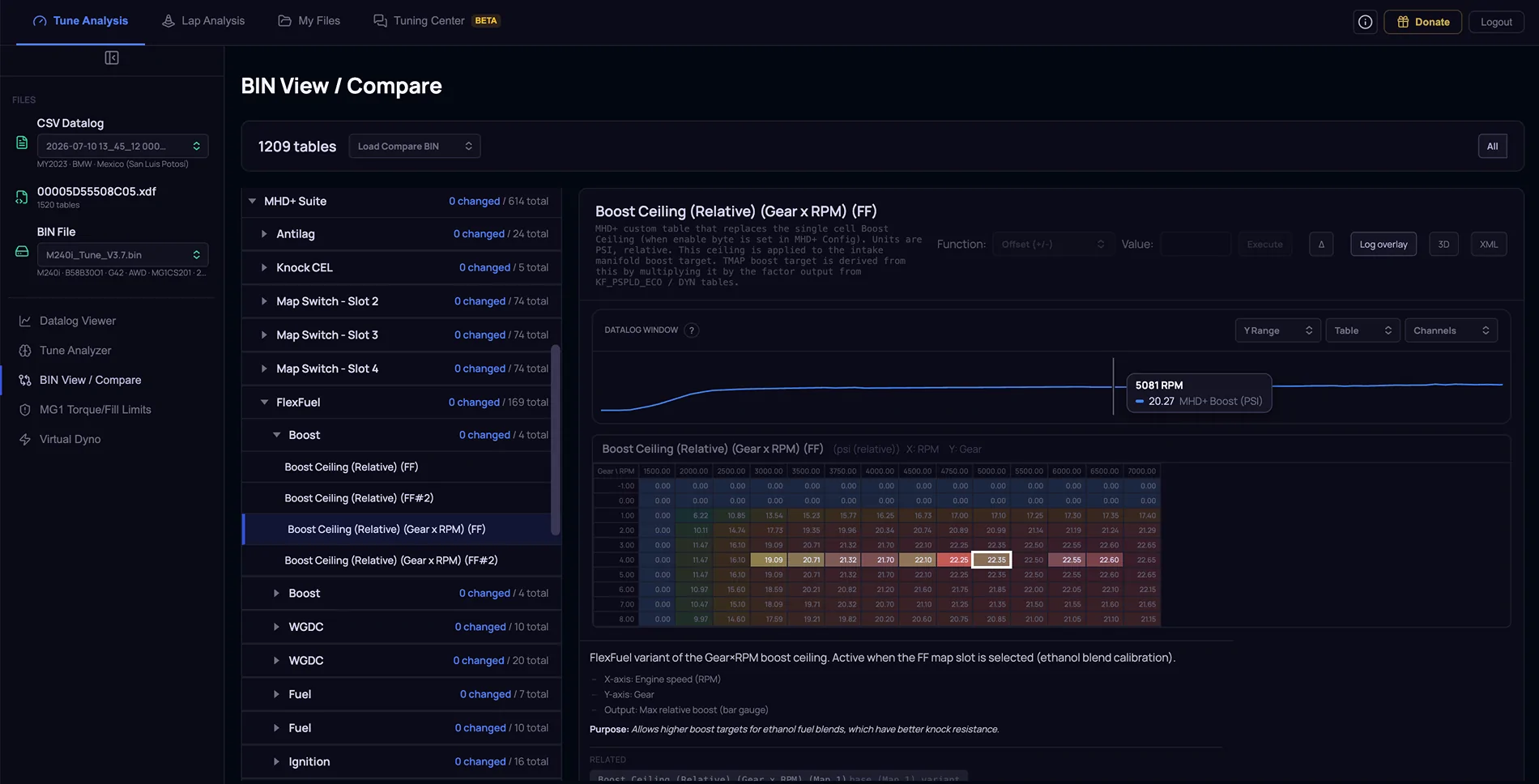Viewport: 1539px width, 784px height.
Task: Open the Table view dropdown
Action: tap(1362, 330)
